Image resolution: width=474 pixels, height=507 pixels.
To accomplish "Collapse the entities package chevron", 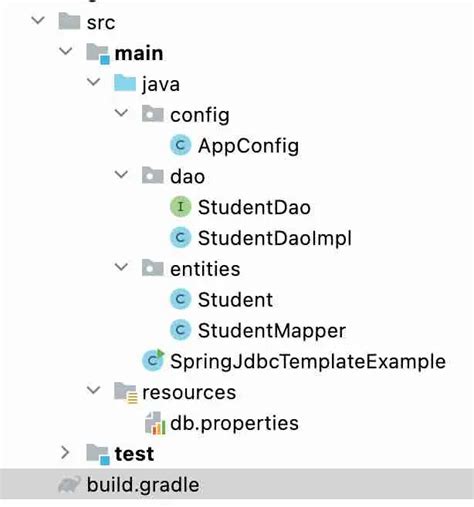I will pyautogui.click(x=121, y=267).
